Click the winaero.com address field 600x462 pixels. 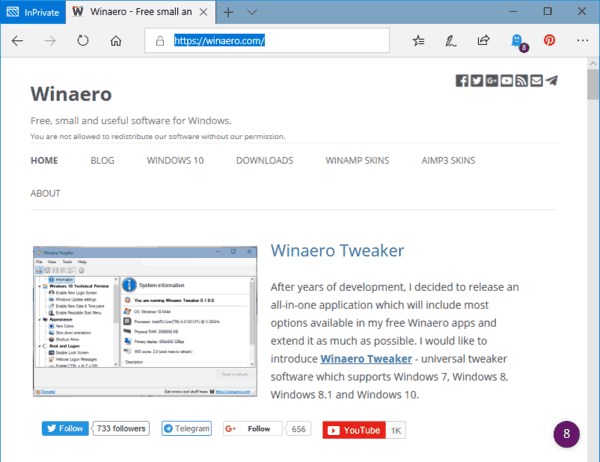267,41
